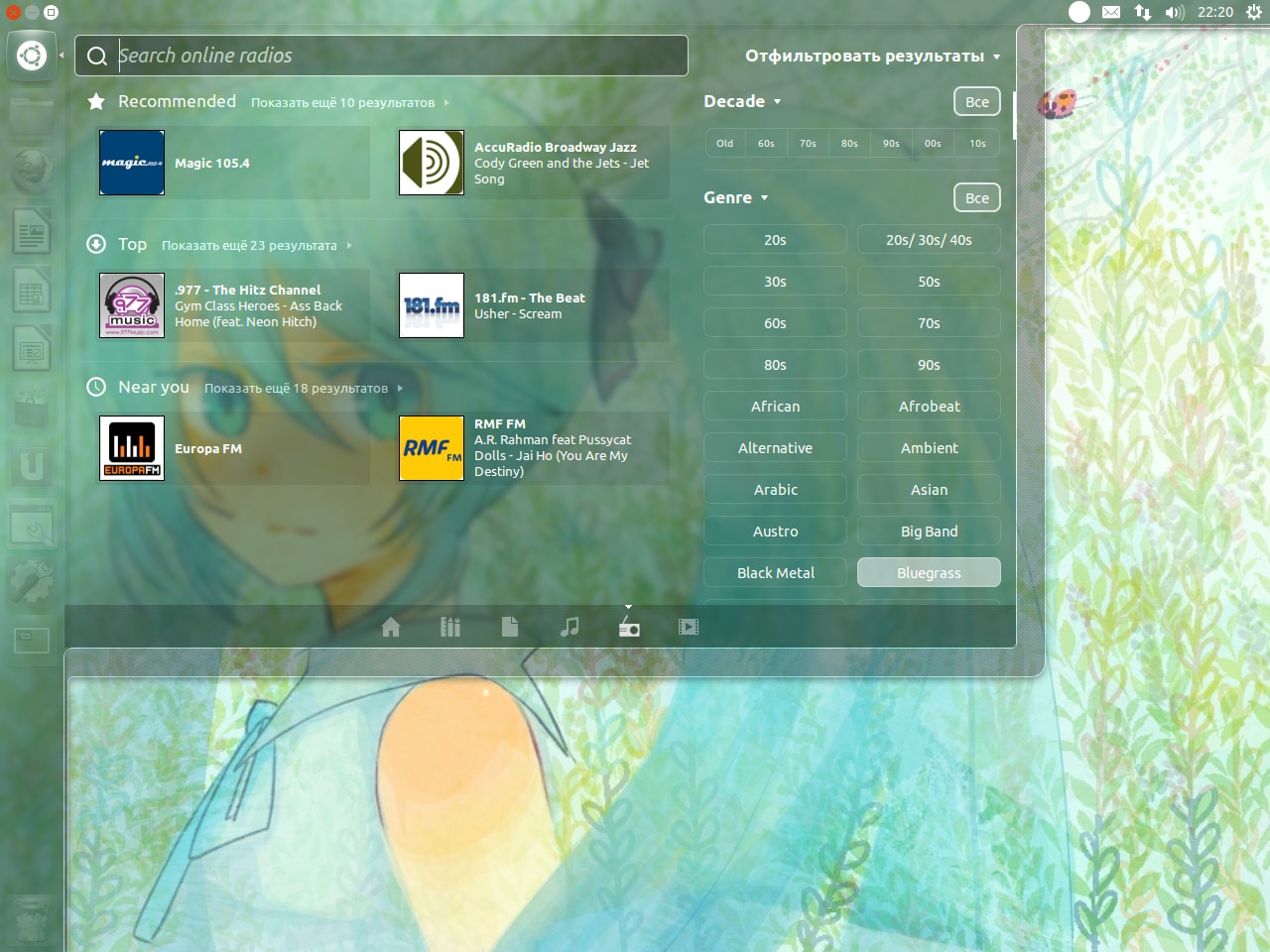Select the Austro genre
The image size is (1270, 952).
[776, 531]
